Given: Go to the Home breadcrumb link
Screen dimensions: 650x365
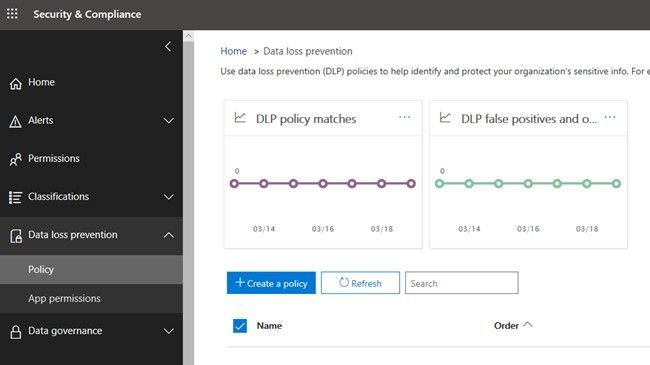Looking at the screenshot, I should [x=233, y=51].
